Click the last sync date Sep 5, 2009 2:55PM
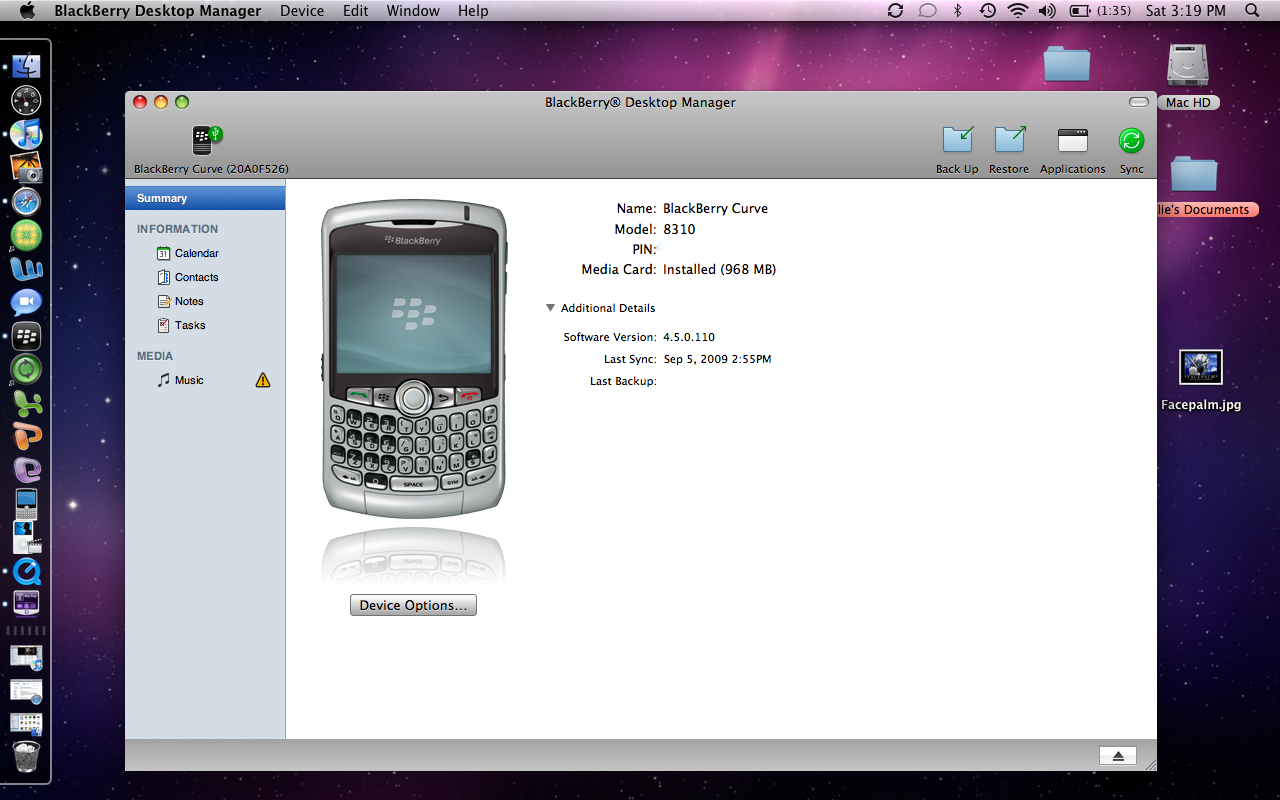Screen dimensions: 1280x800 coord(718,359)
